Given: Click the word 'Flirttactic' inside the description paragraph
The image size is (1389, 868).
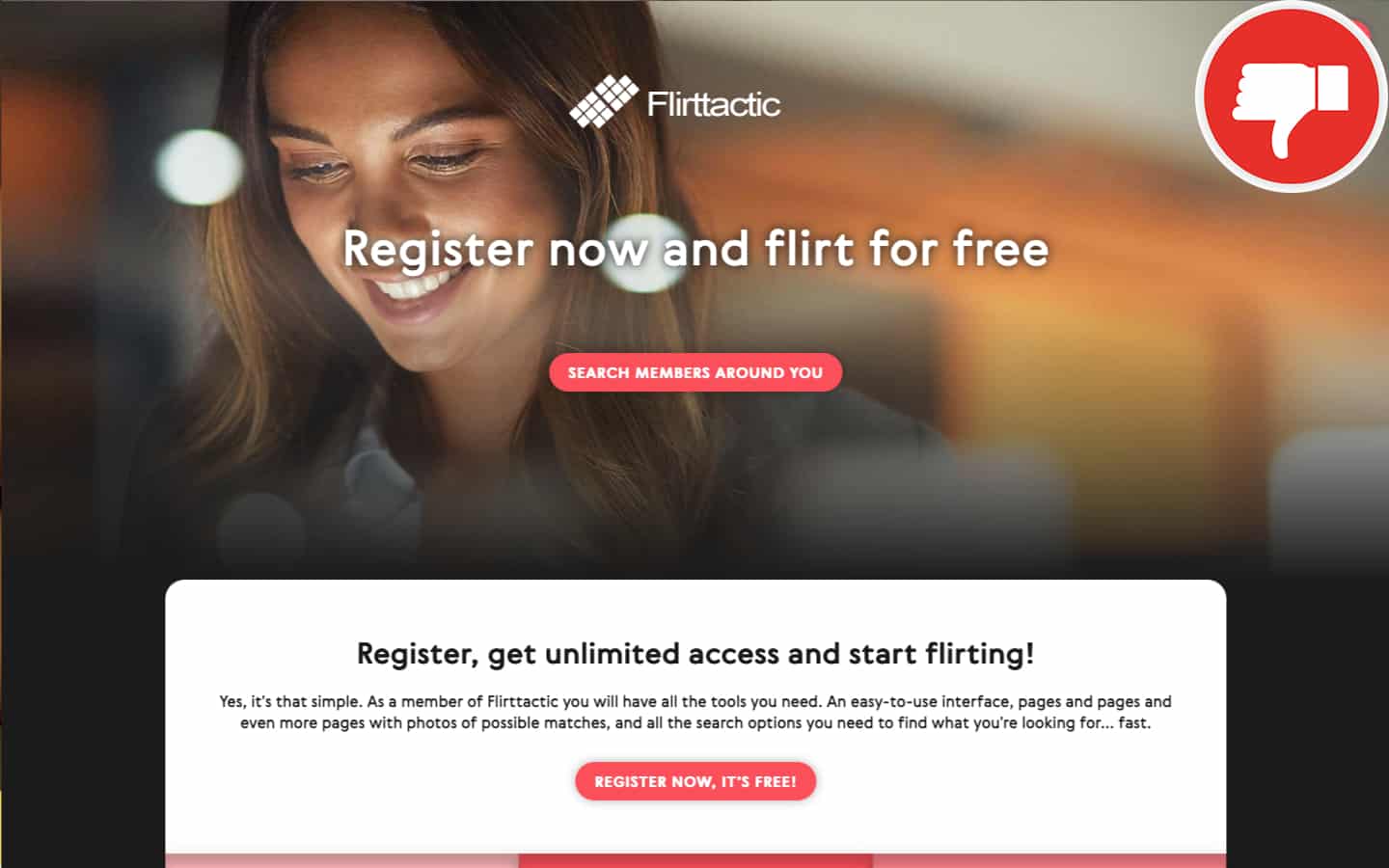Looking at the screenshot, I should pyautogui.click(x=523, y=701).
